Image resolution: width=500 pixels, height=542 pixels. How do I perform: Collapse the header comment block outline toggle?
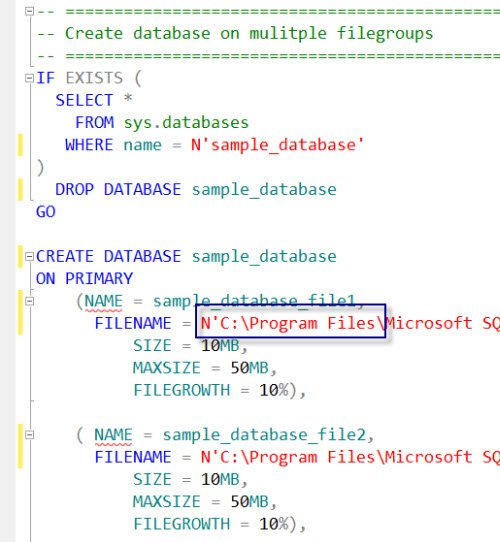click(x=29, y=11)
